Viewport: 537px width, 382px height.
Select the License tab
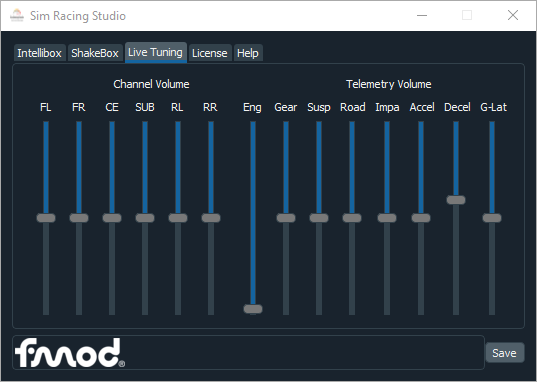(210, 53)
